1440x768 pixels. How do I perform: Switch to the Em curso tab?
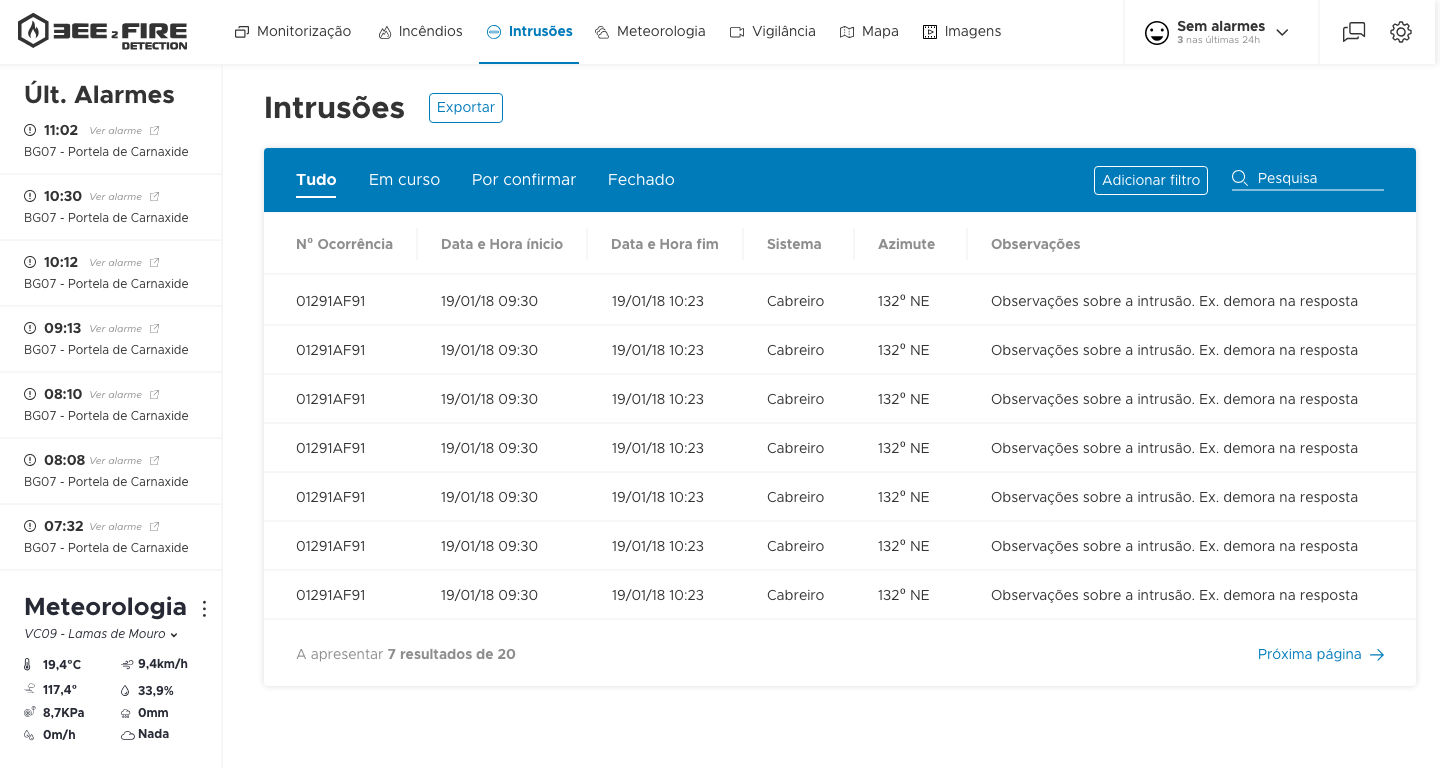[x=404, y=180]
